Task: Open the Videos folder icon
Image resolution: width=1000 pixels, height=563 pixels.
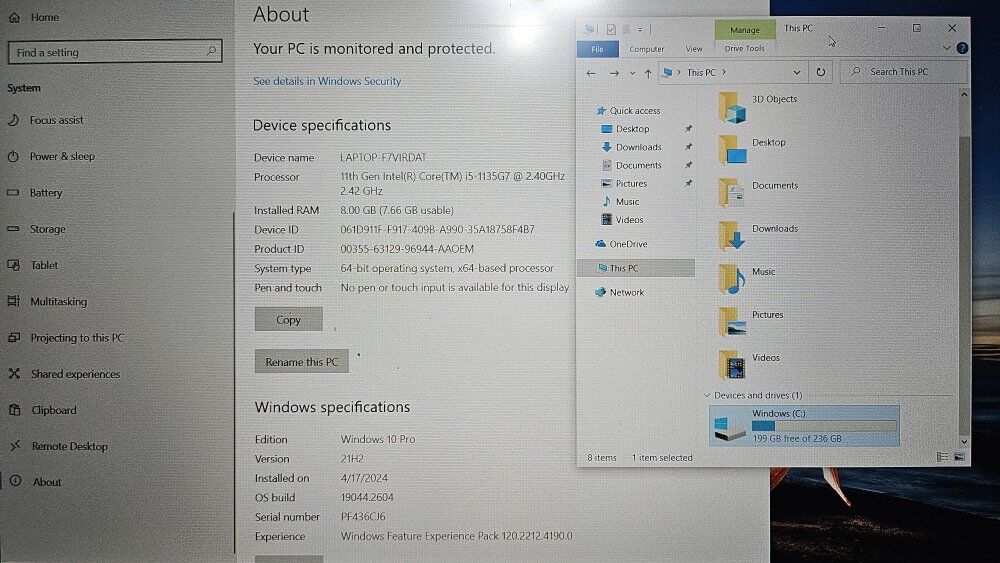Action: [733, 365]
